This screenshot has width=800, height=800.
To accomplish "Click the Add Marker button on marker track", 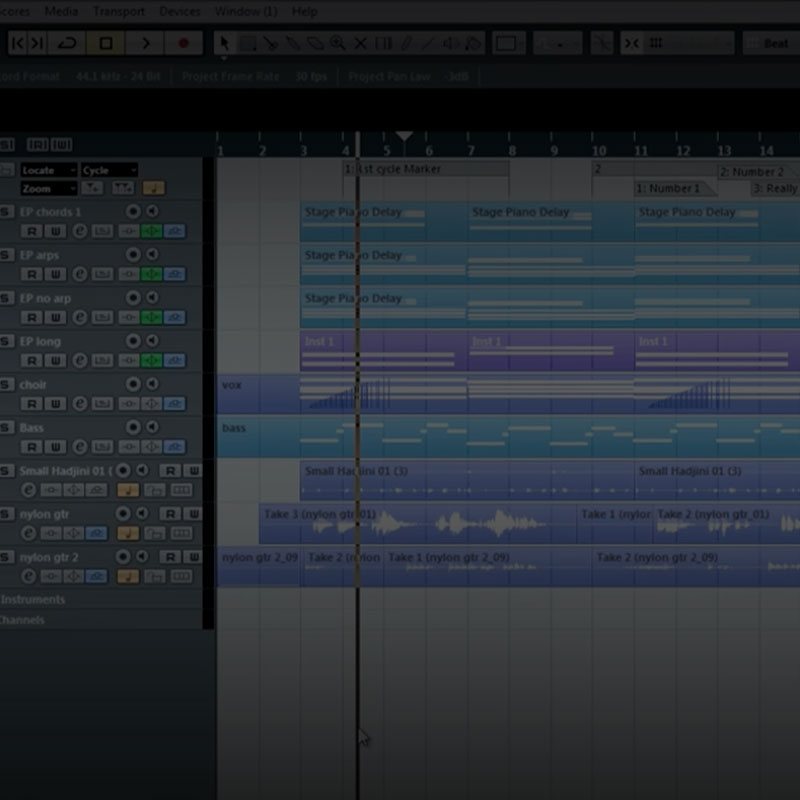I will (x=92, y=188).
